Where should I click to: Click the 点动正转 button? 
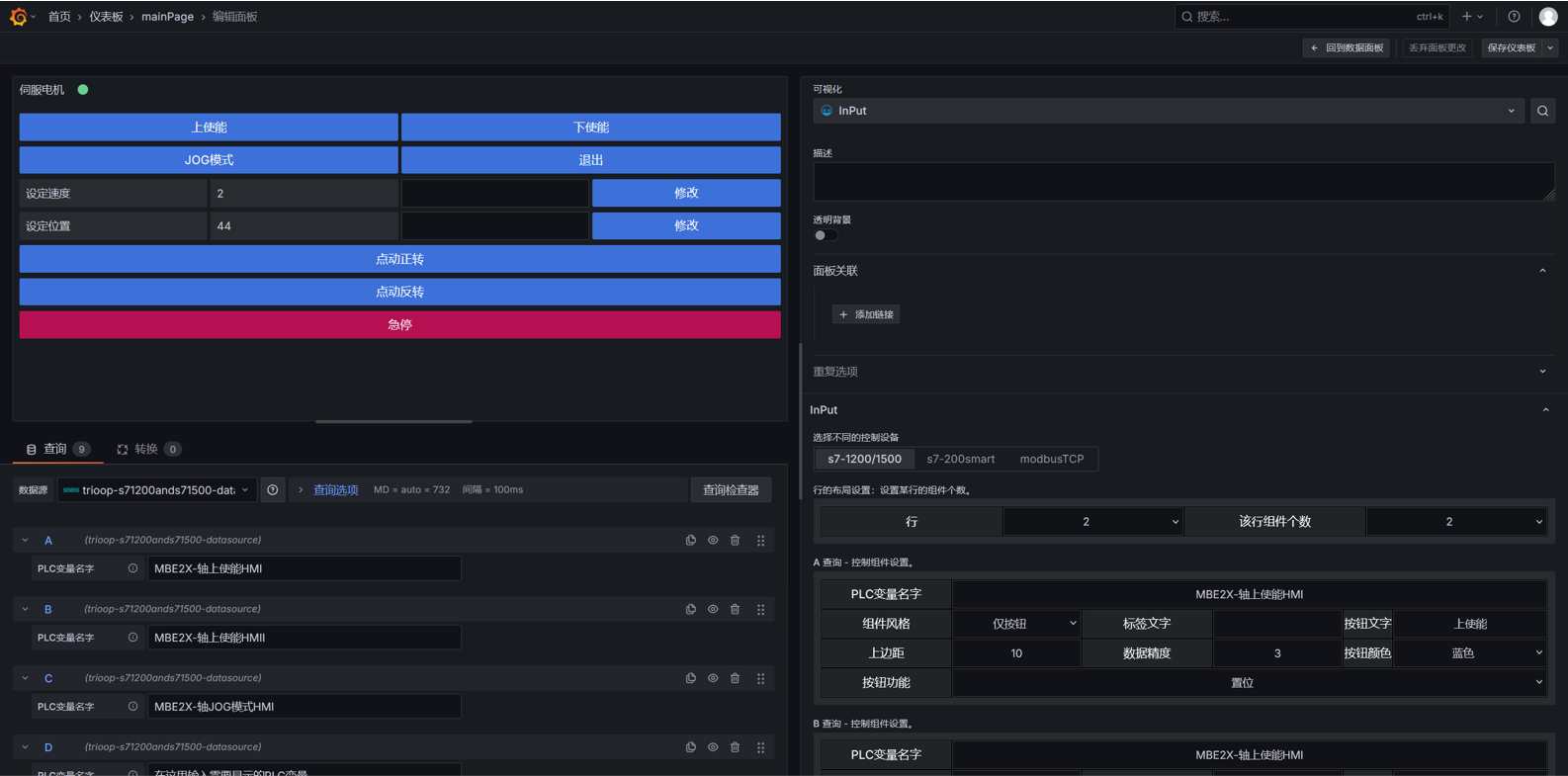click(x=399, y=259)
